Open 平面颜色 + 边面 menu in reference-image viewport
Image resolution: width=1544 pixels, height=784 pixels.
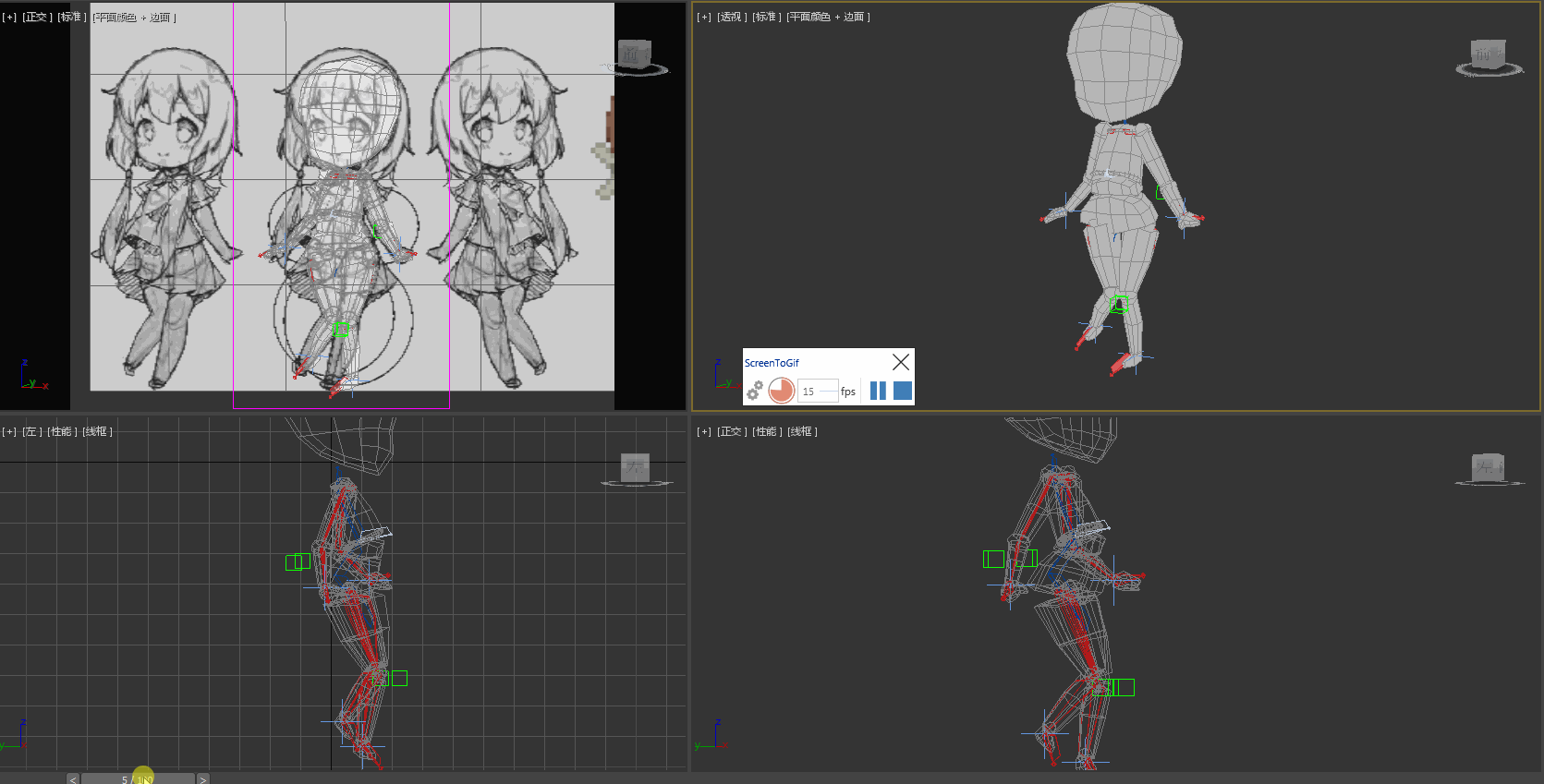134,17
